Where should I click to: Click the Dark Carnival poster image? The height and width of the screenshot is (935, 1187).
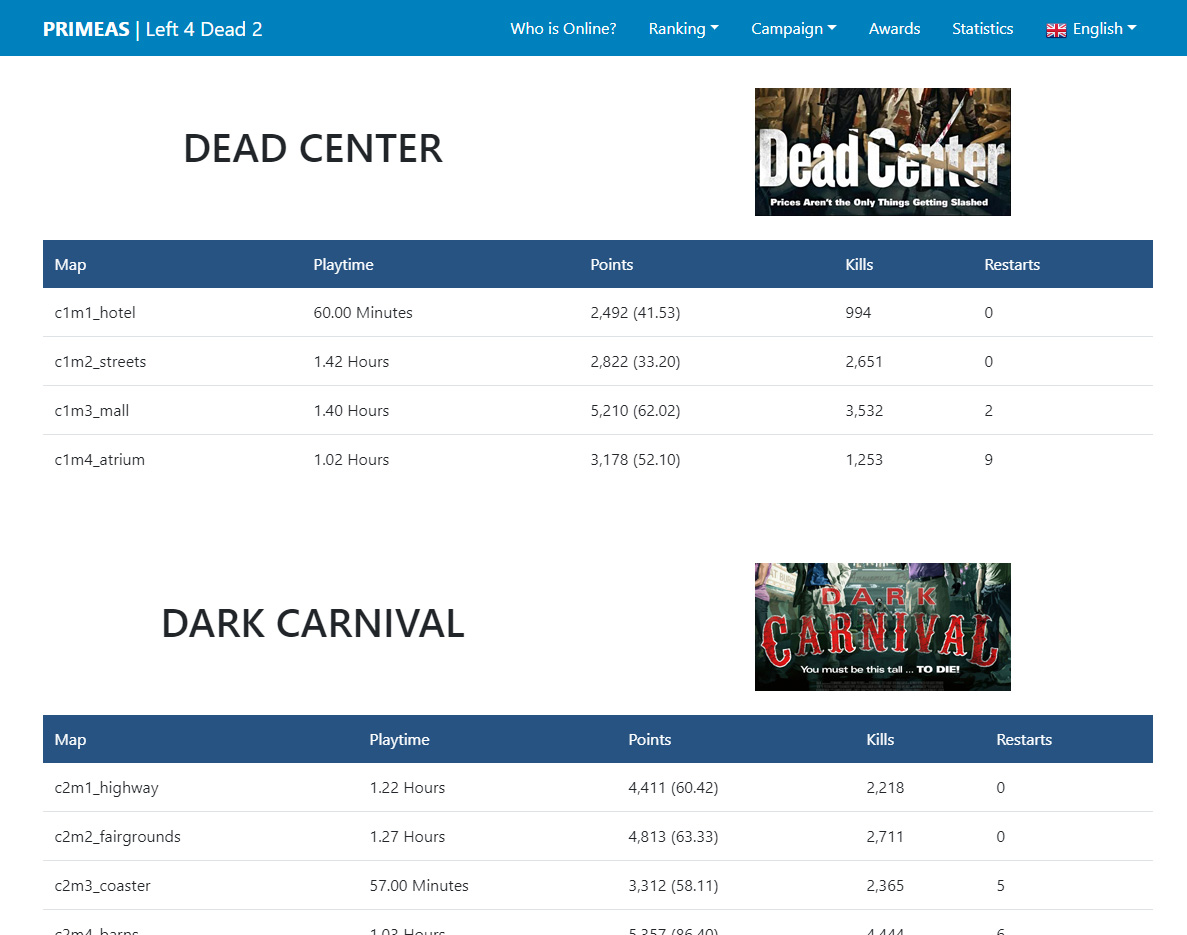(883, 626)
